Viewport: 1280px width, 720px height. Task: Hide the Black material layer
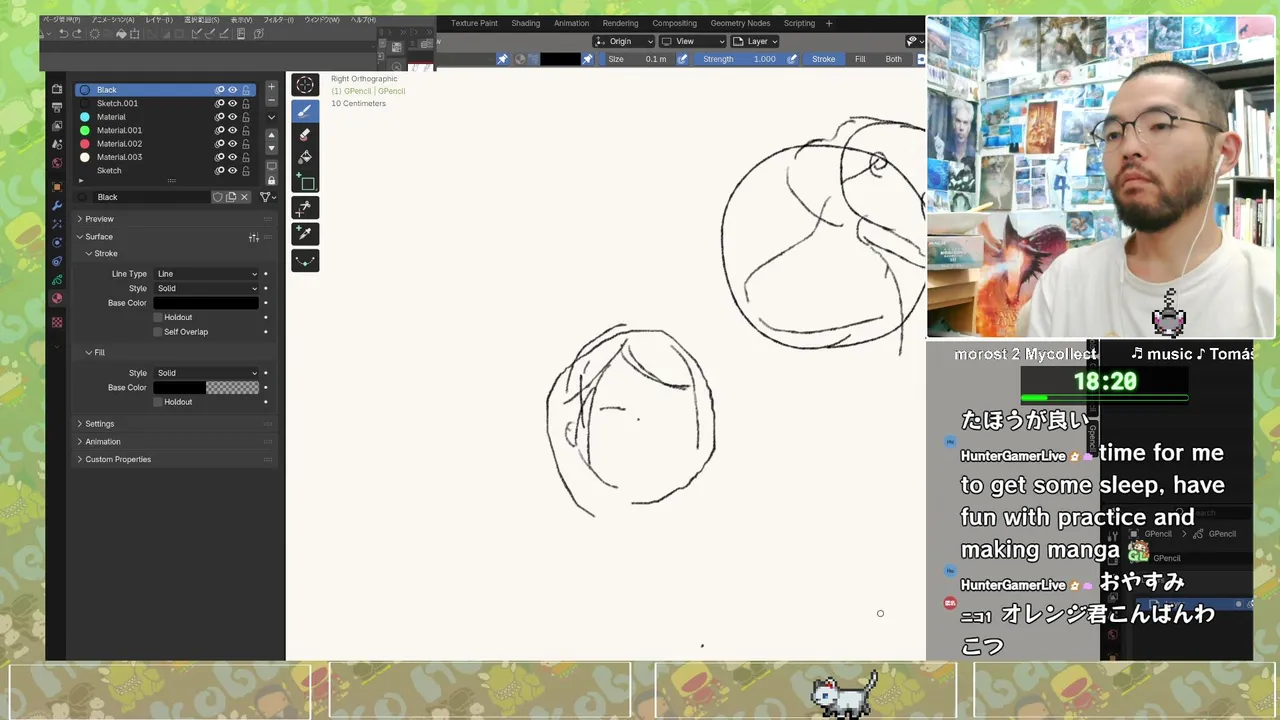pyautogui.click(x=233, y=90)
